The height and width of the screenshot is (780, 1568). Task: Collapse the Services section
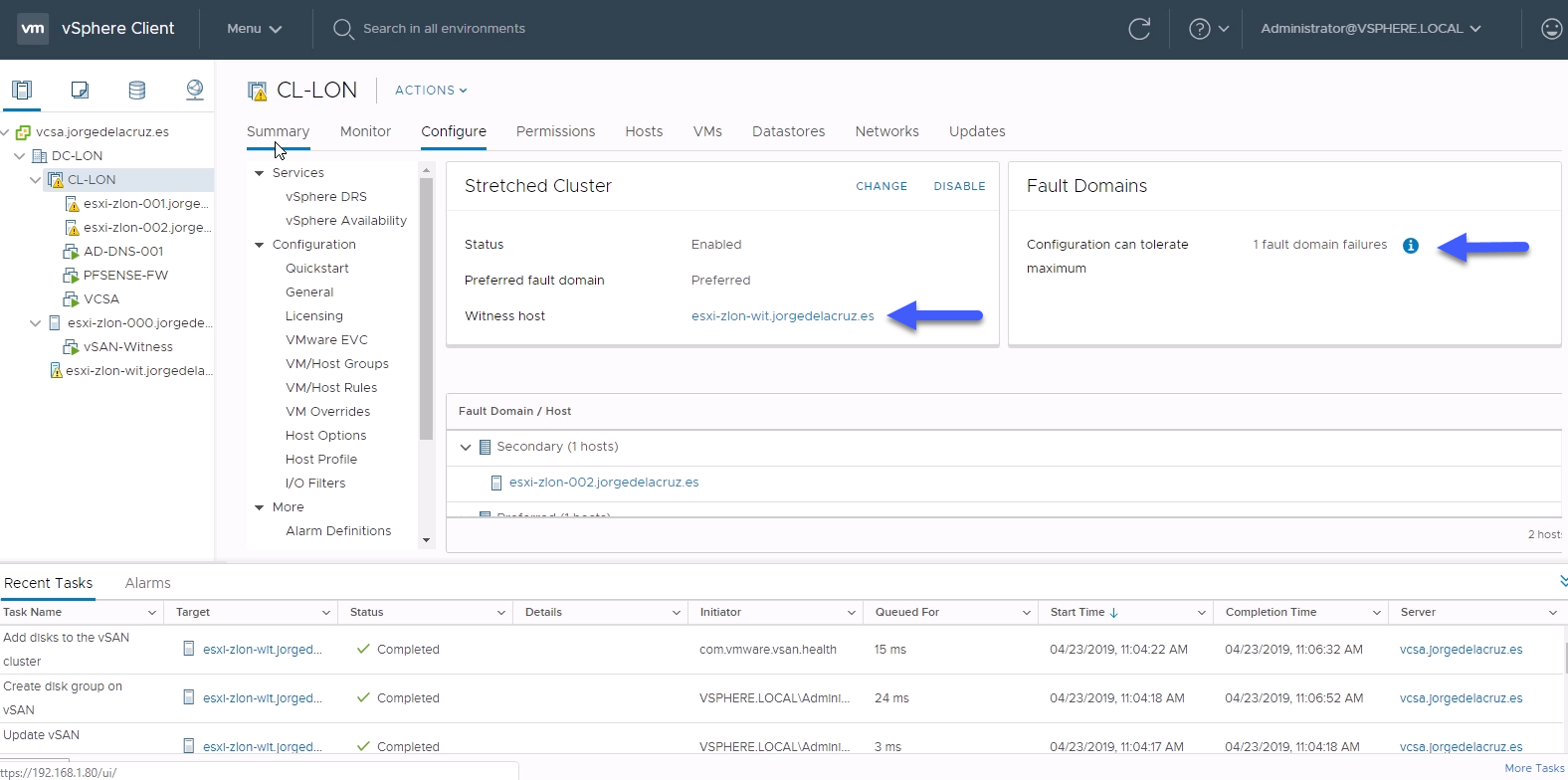[260, 173]
